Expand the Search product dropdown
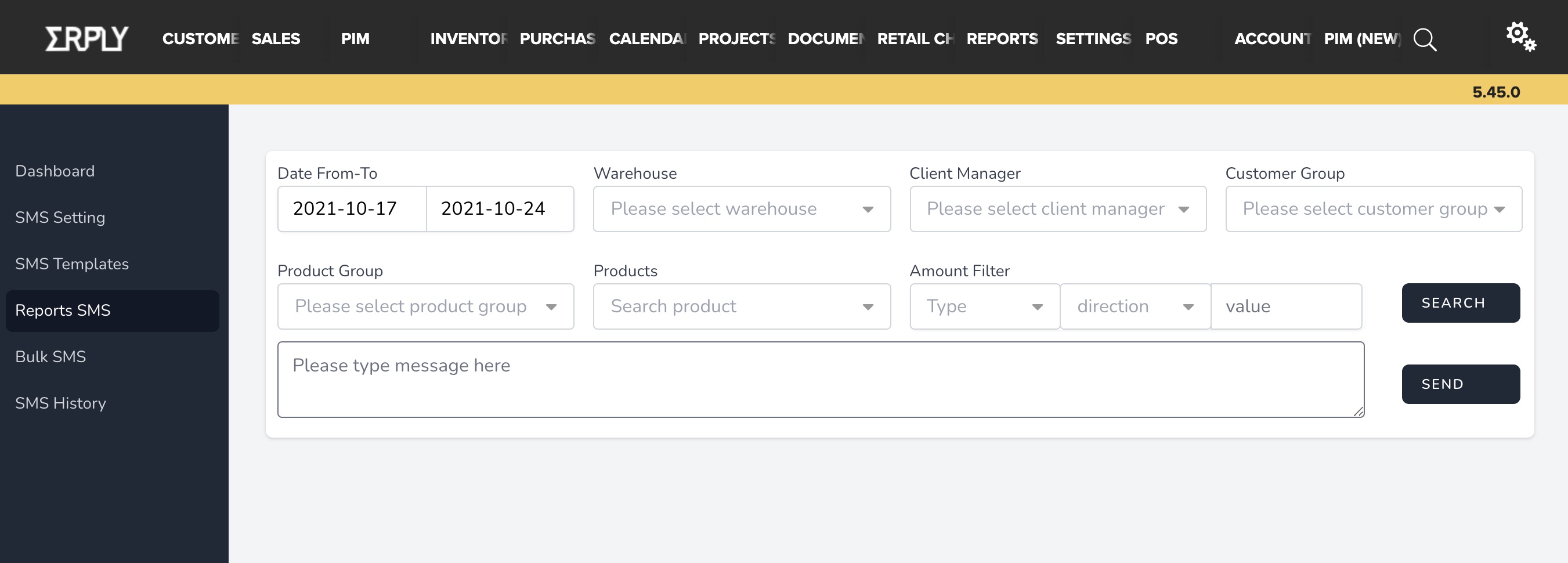 point(742,306)
